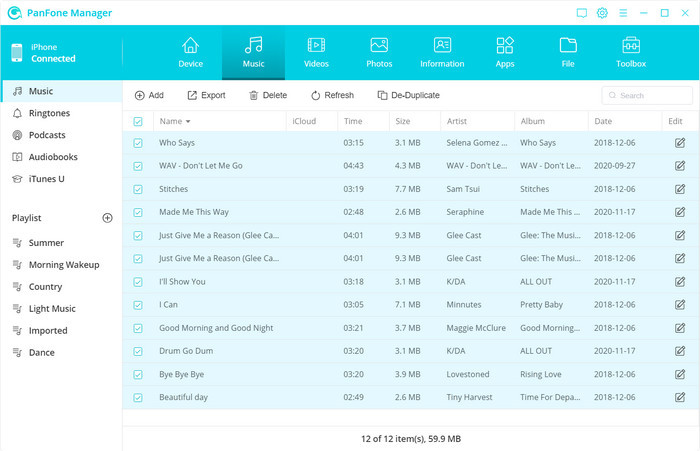Sort by Name column dropdown arrow
The image size is (700, 451).
(188, 121)
